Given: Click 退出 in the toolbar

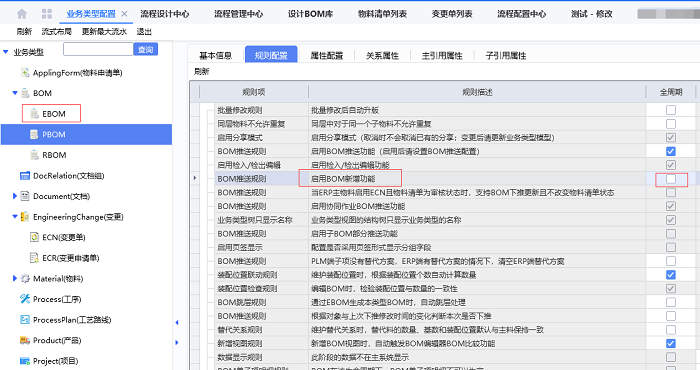Looking at the screenshot, I should (144, 31).
